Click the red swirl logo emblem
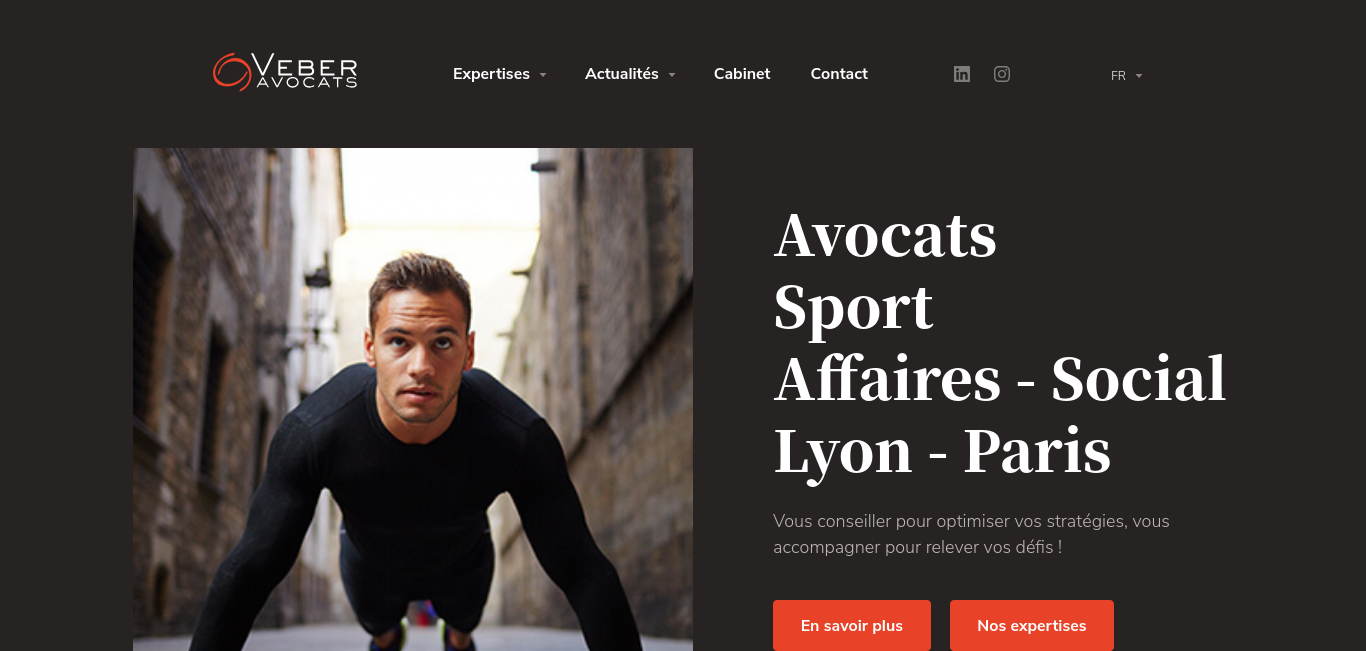The image size is (1366, 651). pyautogui.click(x=232, y=72)
